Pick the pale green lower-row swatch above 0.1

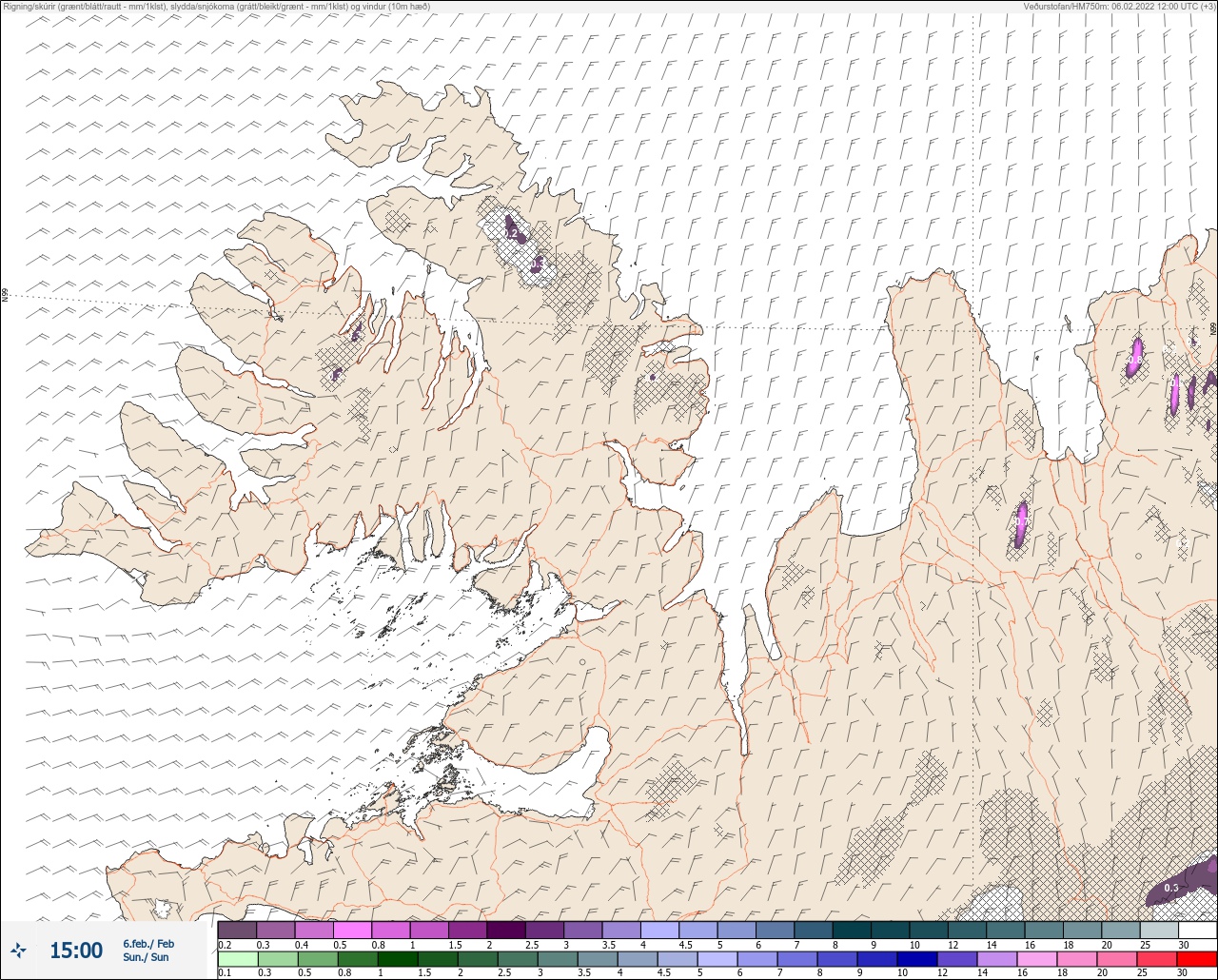coord(237,959)
